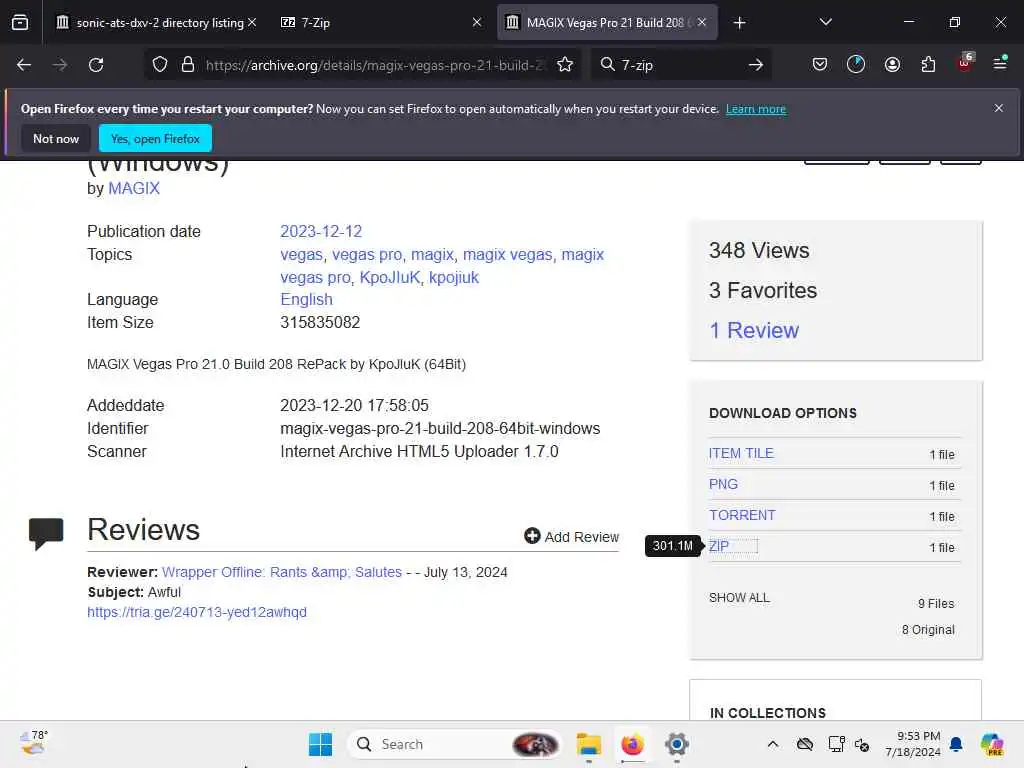Show hidden system tray icons

click(x=773, y=744)
